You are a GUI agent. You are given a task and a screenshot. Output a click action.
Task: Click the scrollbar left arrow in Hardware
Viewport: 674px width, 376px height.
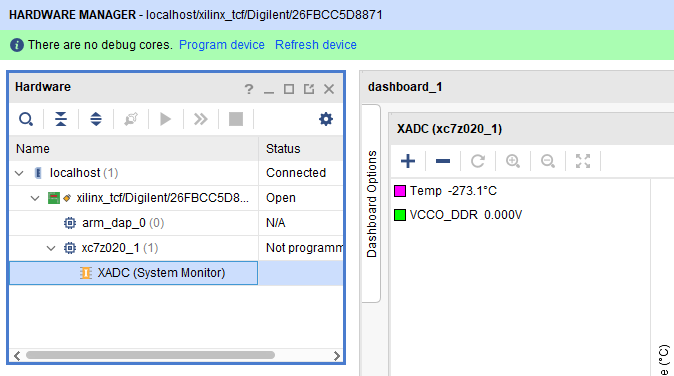17,355
